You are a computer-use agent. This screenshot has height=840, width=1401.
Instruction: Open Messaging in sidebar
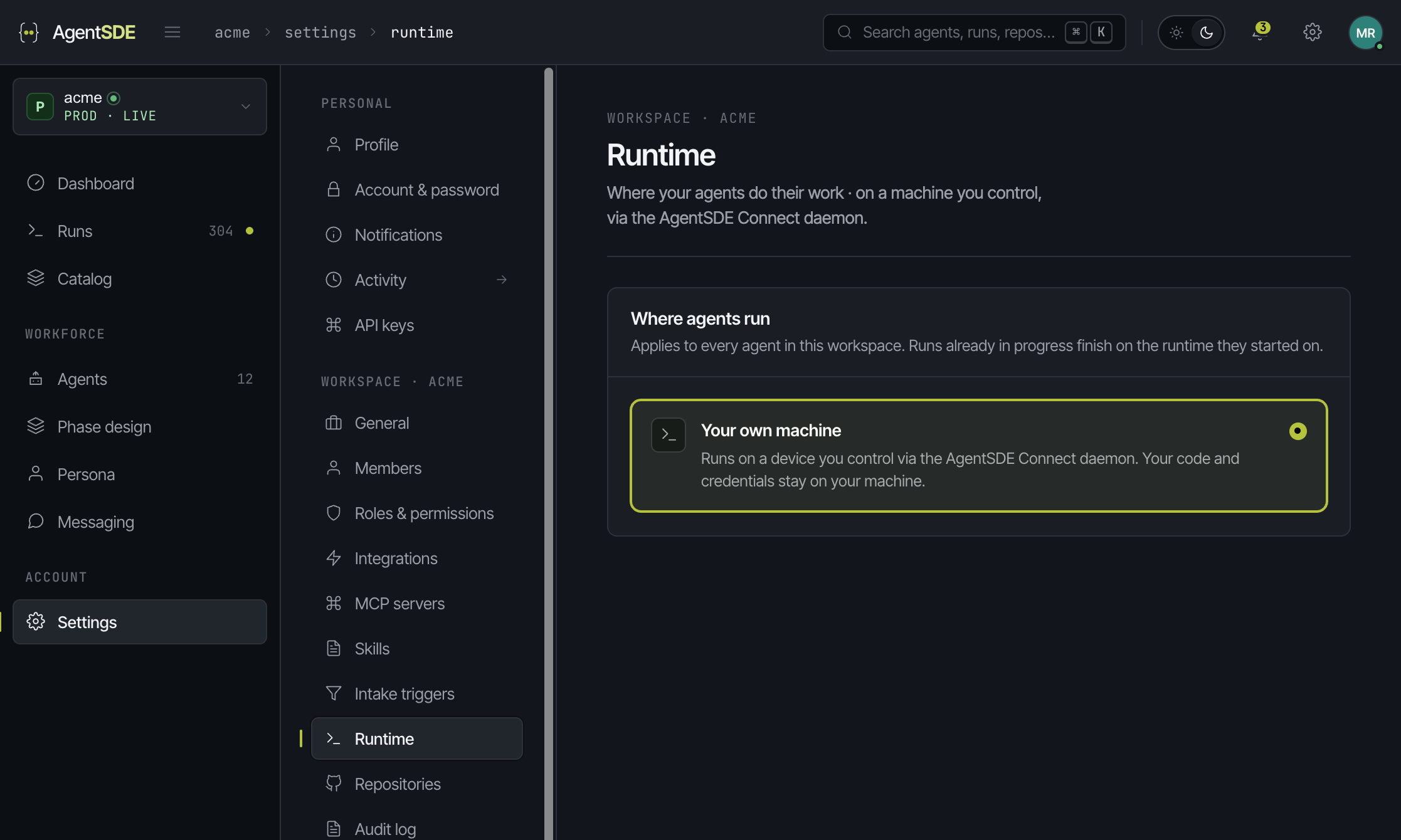[x=140, y=522]
